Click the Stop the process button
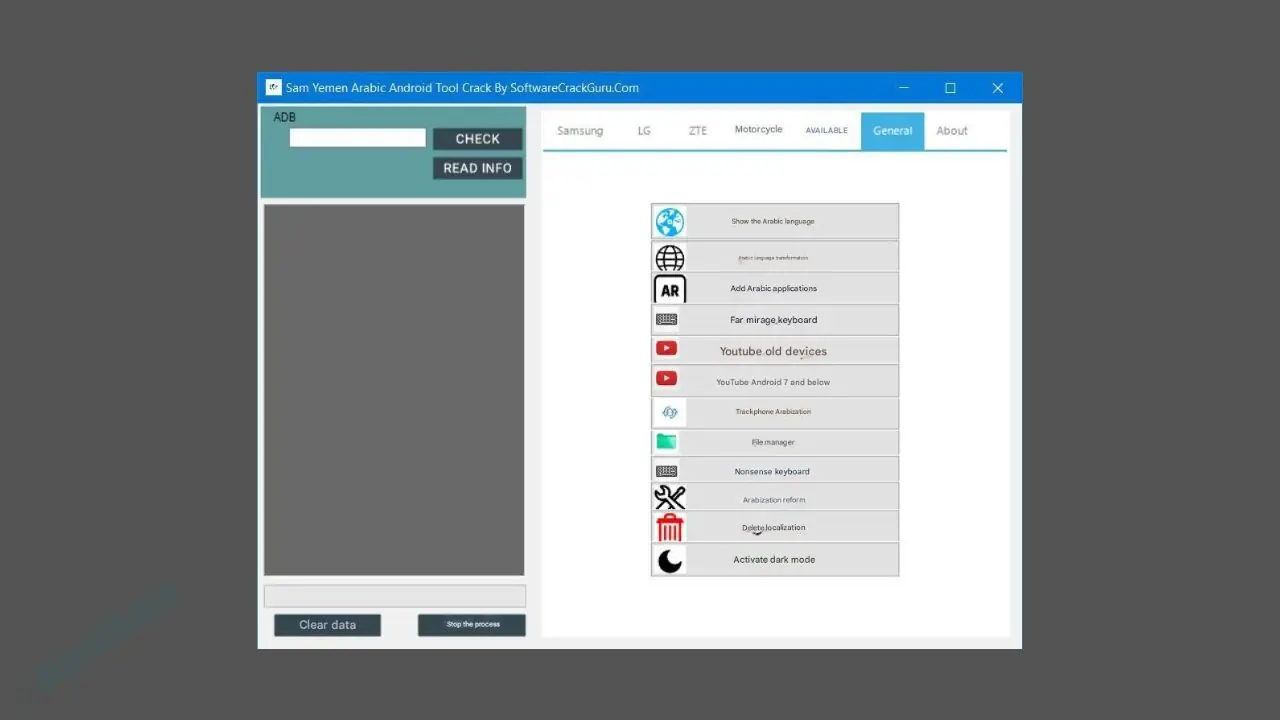The image size is (1280, 720). click(472, 625)
